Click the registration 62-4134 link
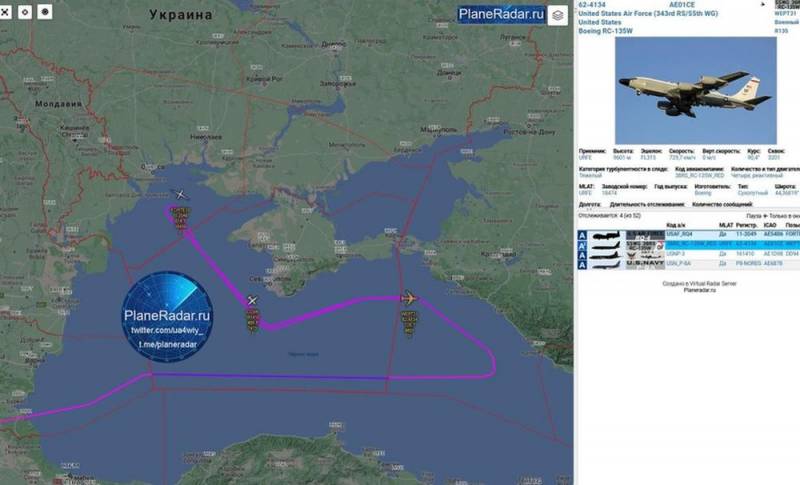This screenshot has height=485, width=800. 592,5
